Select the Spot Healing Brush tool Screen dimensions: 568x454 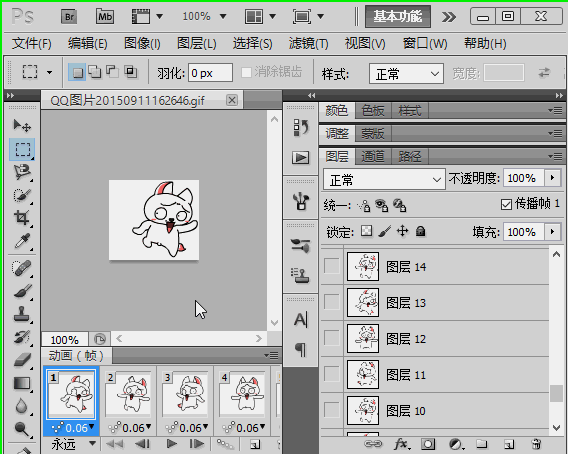click(x=22, y=268)
